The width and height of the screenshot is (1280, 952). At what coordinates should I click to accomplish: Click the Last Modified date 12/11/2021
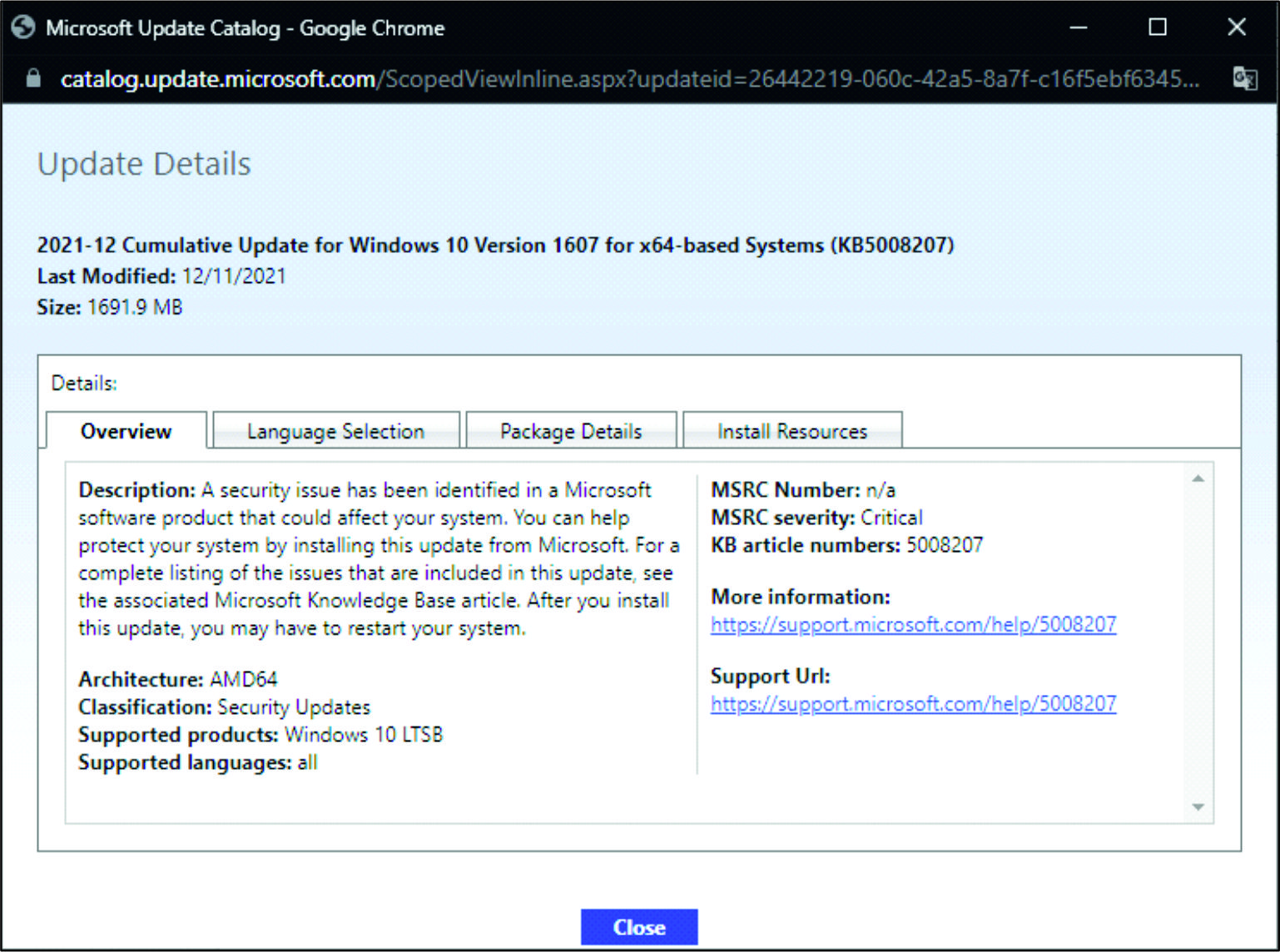(x=234, y=275)
